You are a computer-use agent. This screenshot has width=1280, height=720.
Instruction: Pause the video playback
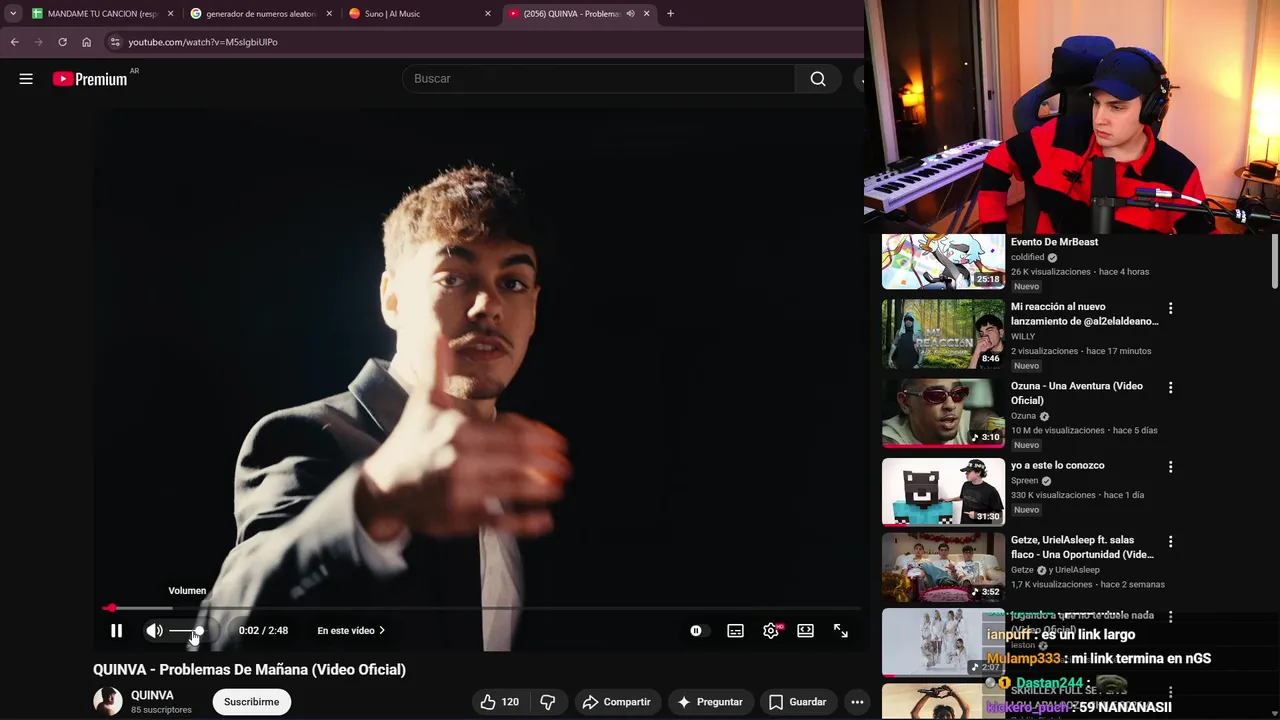(116, 631)
